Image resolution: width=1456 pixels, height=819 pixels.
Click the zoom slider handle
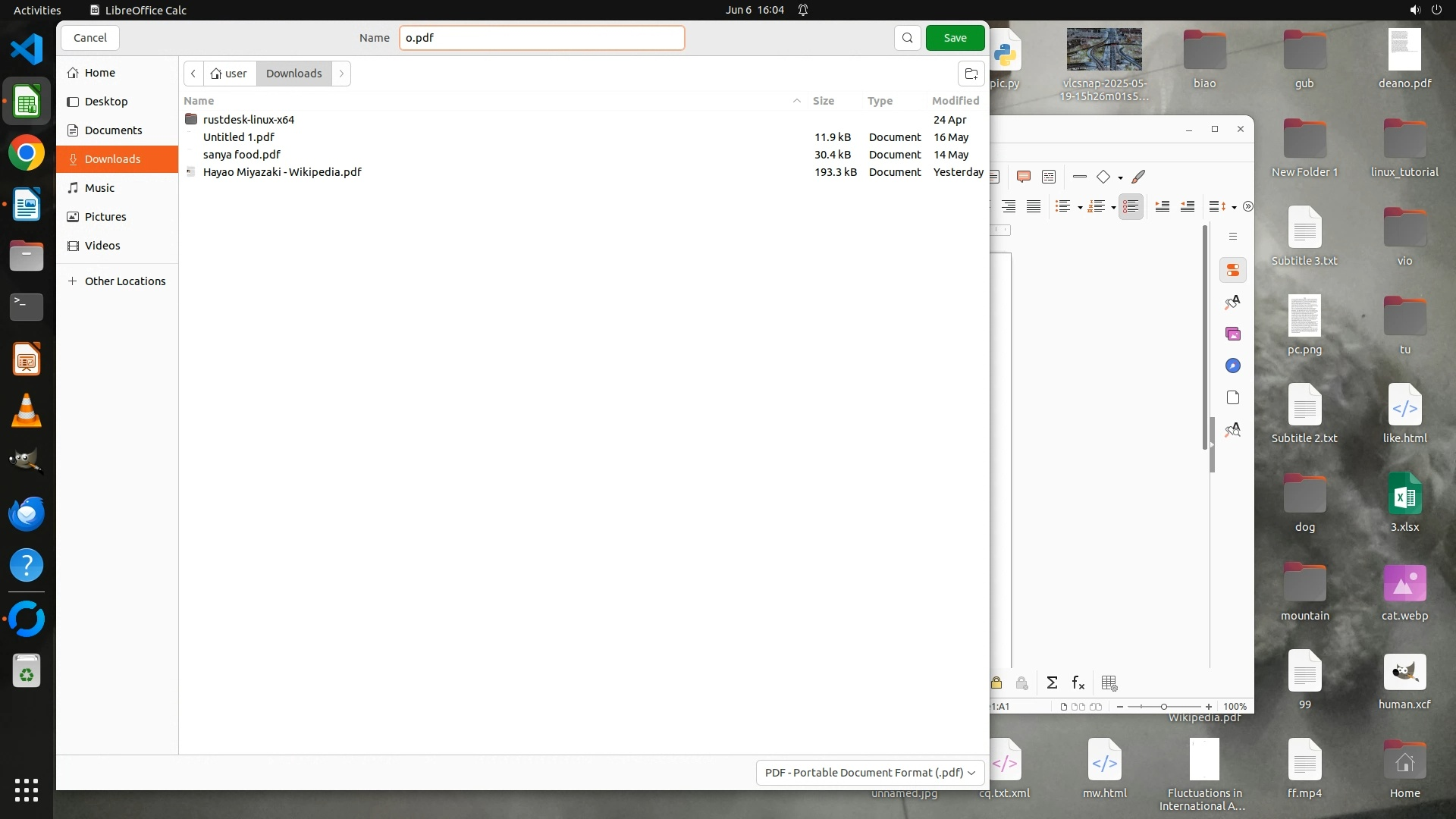click(x=1163, y=707)
